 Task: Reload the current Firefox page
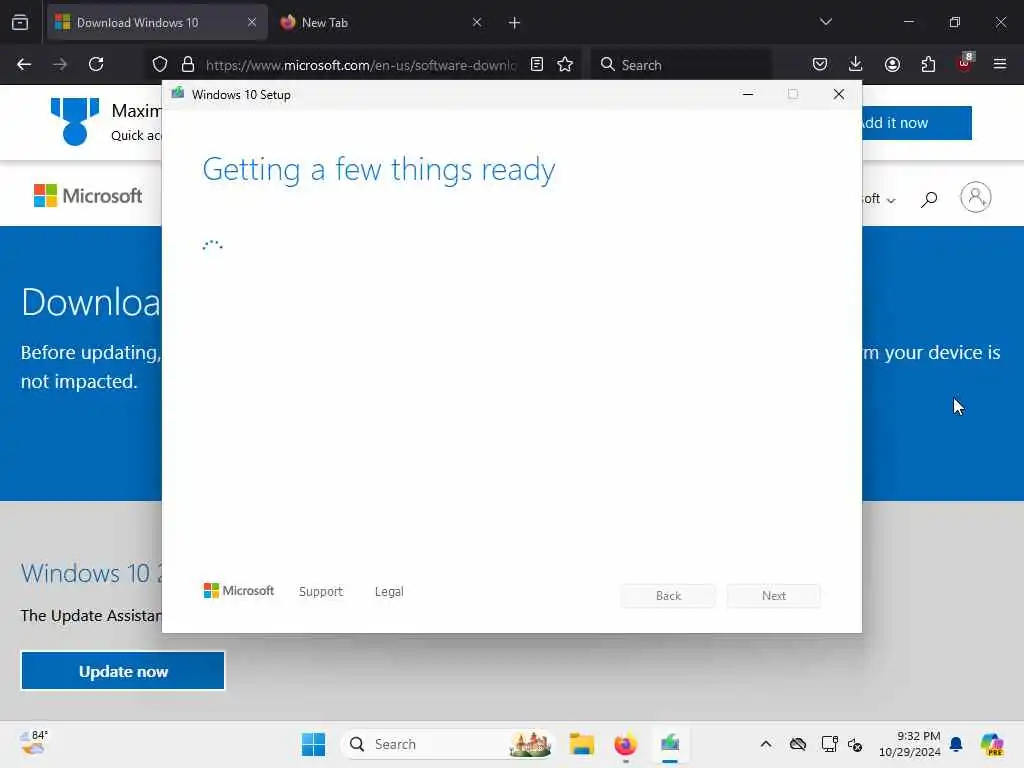point(96,64)
